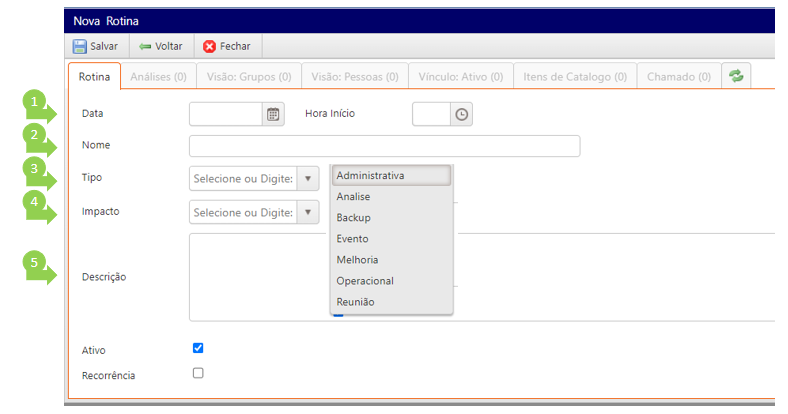Select Backup from the Tipo list

354,218
